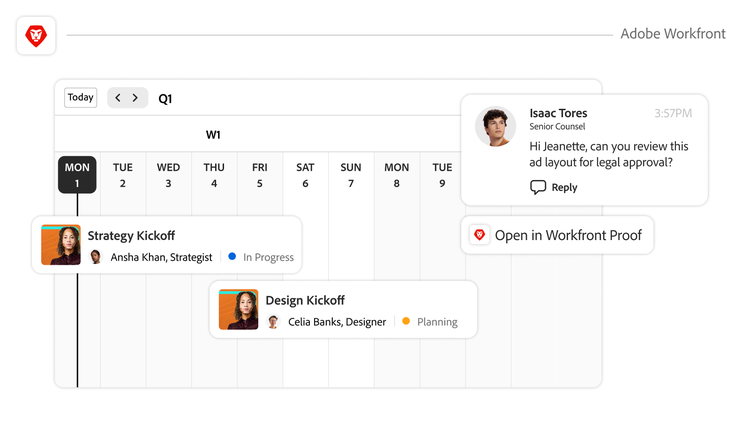Open the Design Kickoff thumbnail image
The image size is (750, 422).
coord(239,310)
